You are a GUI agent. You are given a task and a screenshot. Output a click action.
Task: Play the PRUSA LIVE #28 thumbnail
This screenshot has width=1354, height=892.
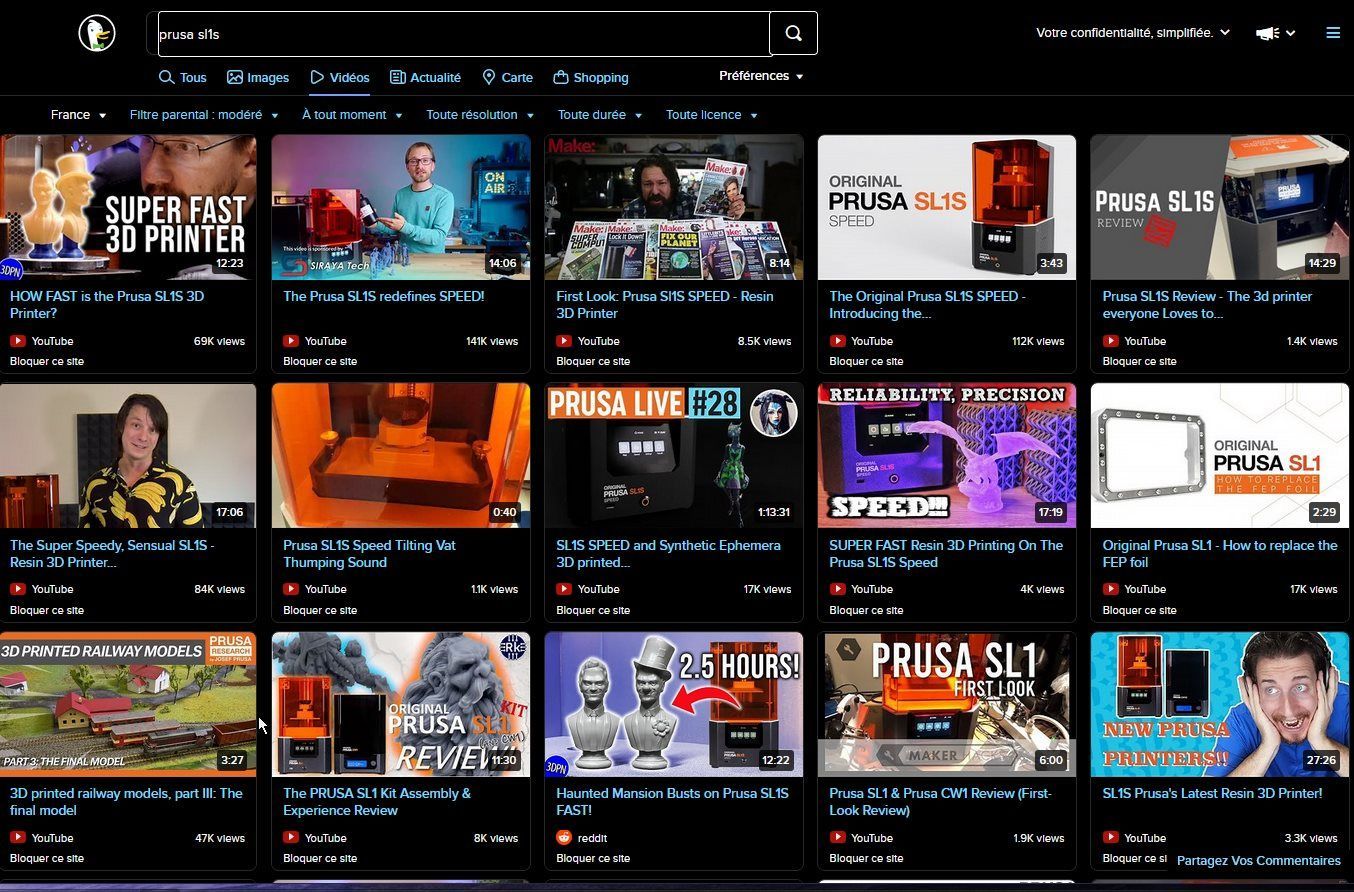coord(674,456)
